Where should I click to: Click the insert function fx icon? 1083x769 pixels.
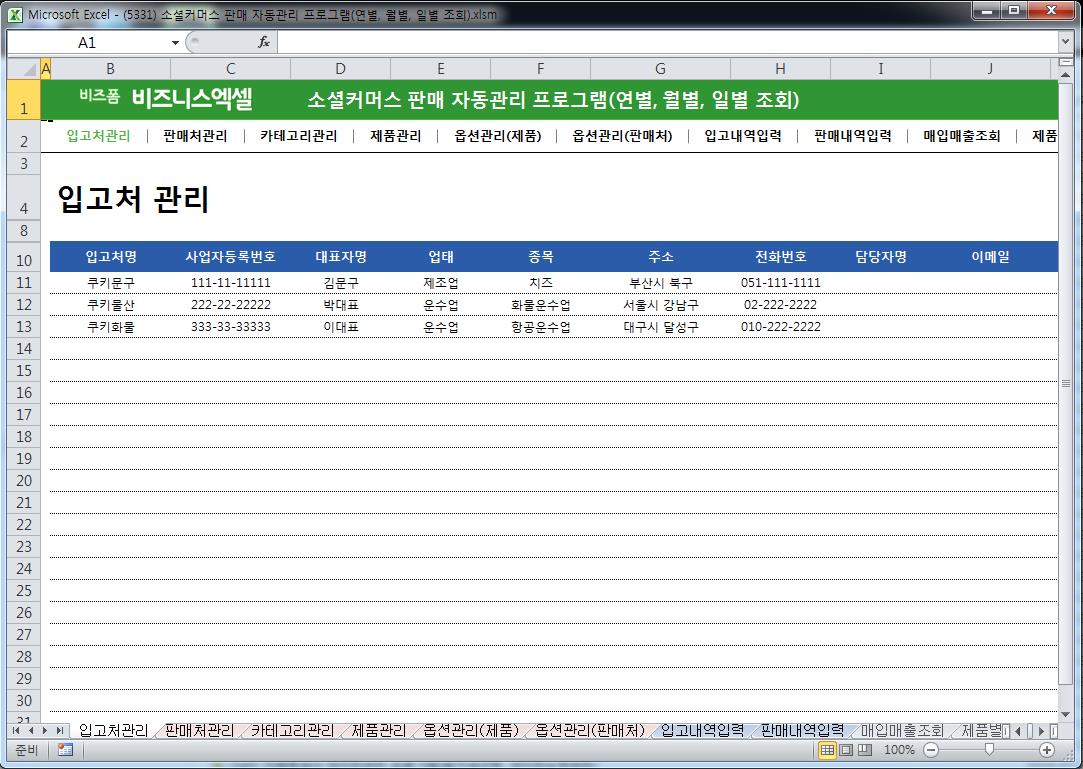pyautogui.click(x=264, y=42)
